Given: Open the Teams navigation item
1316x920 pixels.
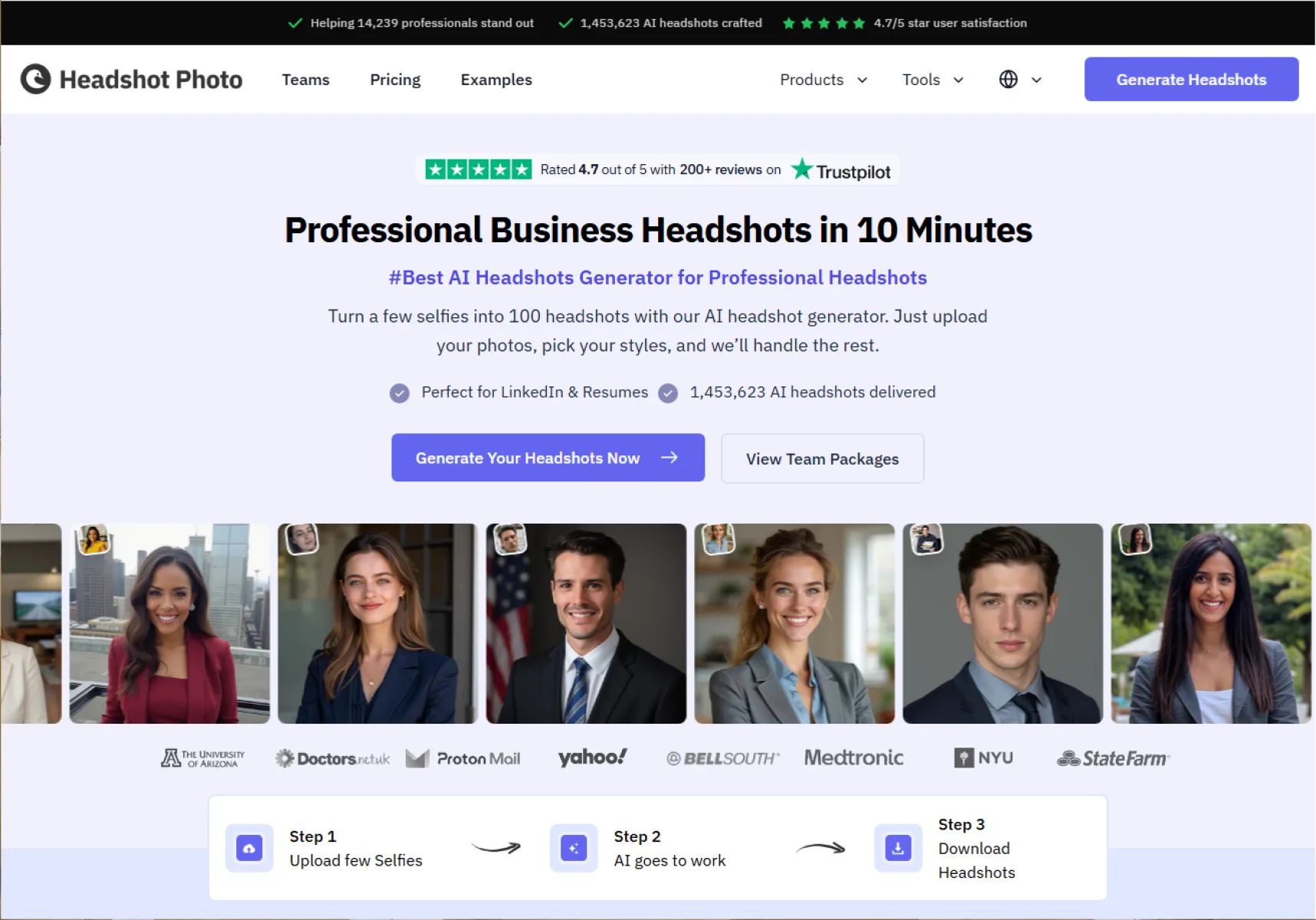Looking at the screenshot, I should coord(305,80).
